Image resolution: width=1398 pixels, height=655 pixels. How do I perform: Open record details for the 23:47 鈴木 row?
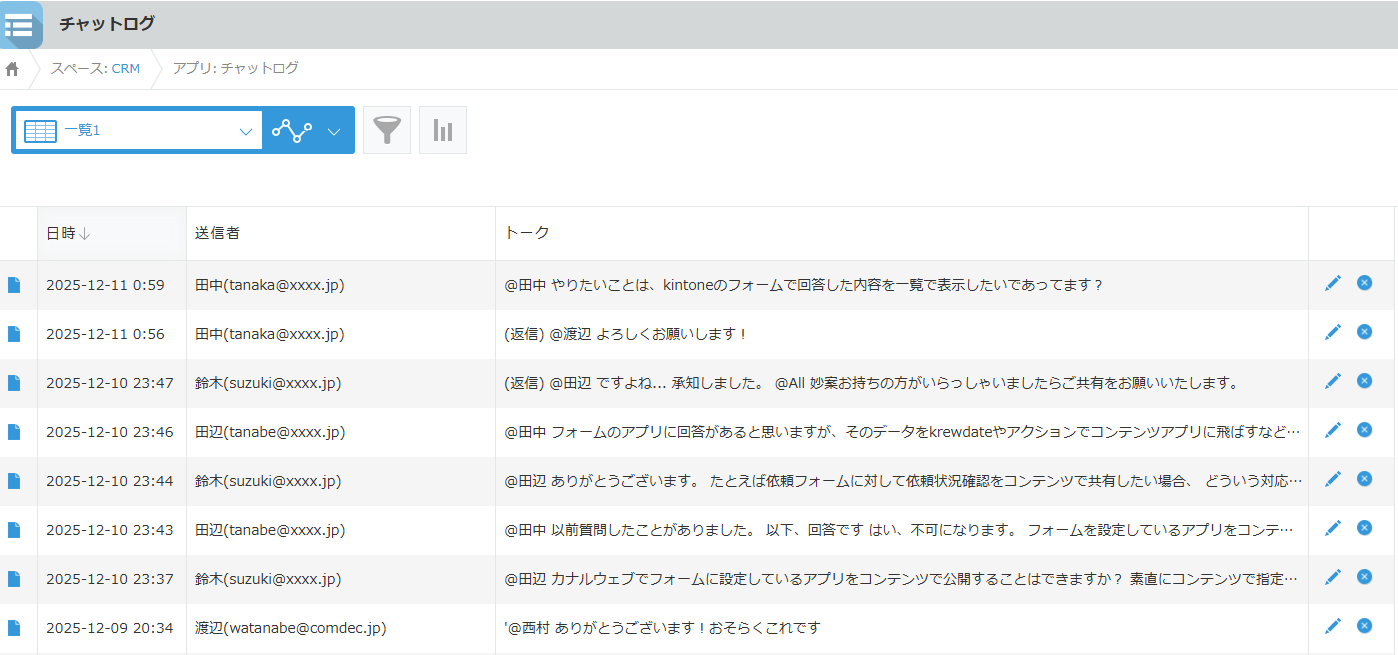pos(16,382)
